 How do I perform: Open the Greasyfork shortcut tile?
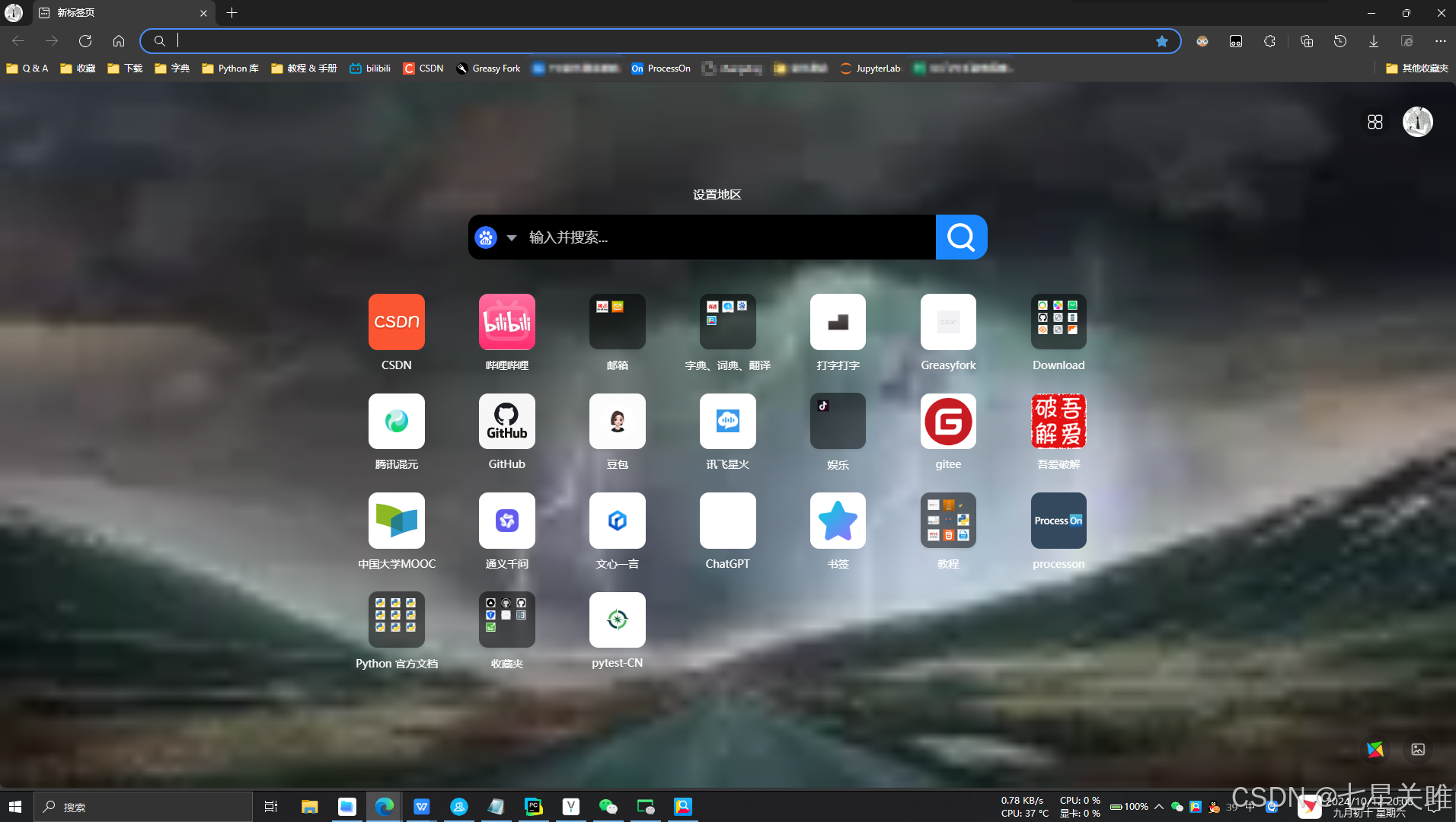948,322
